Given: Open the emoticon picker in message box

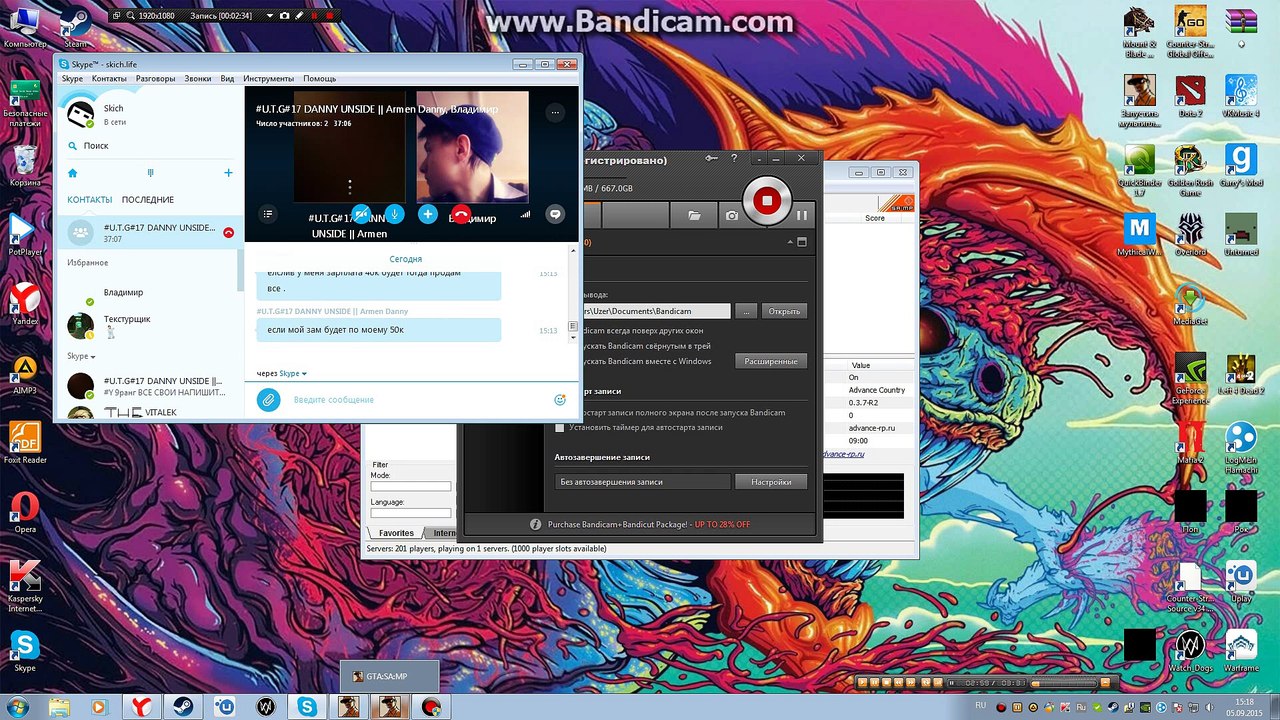Looking at the screenshot, I should (560, 400).
